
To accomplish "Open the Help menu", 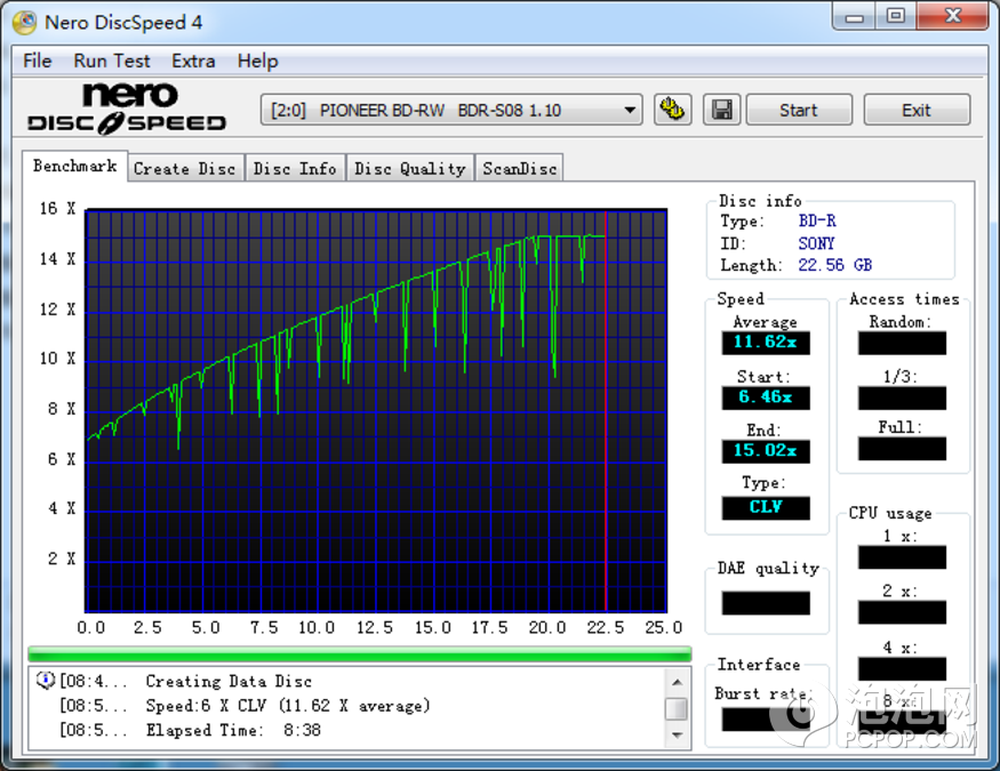I will tap(258, 61).
